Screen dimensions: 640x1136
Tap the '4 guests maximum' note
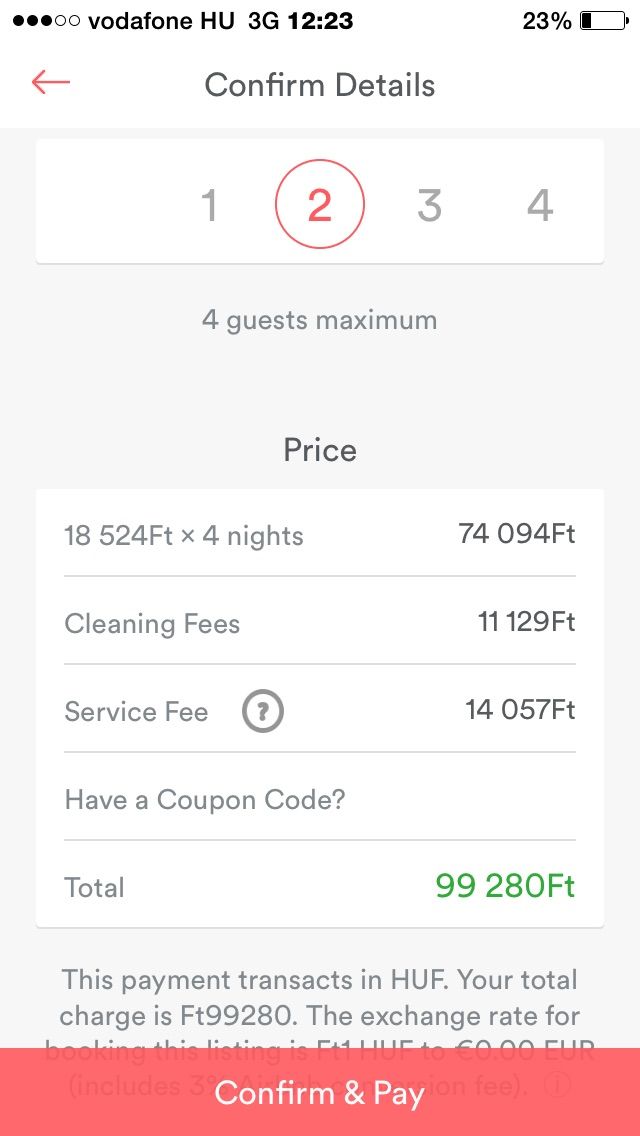(x=320, y=321)
